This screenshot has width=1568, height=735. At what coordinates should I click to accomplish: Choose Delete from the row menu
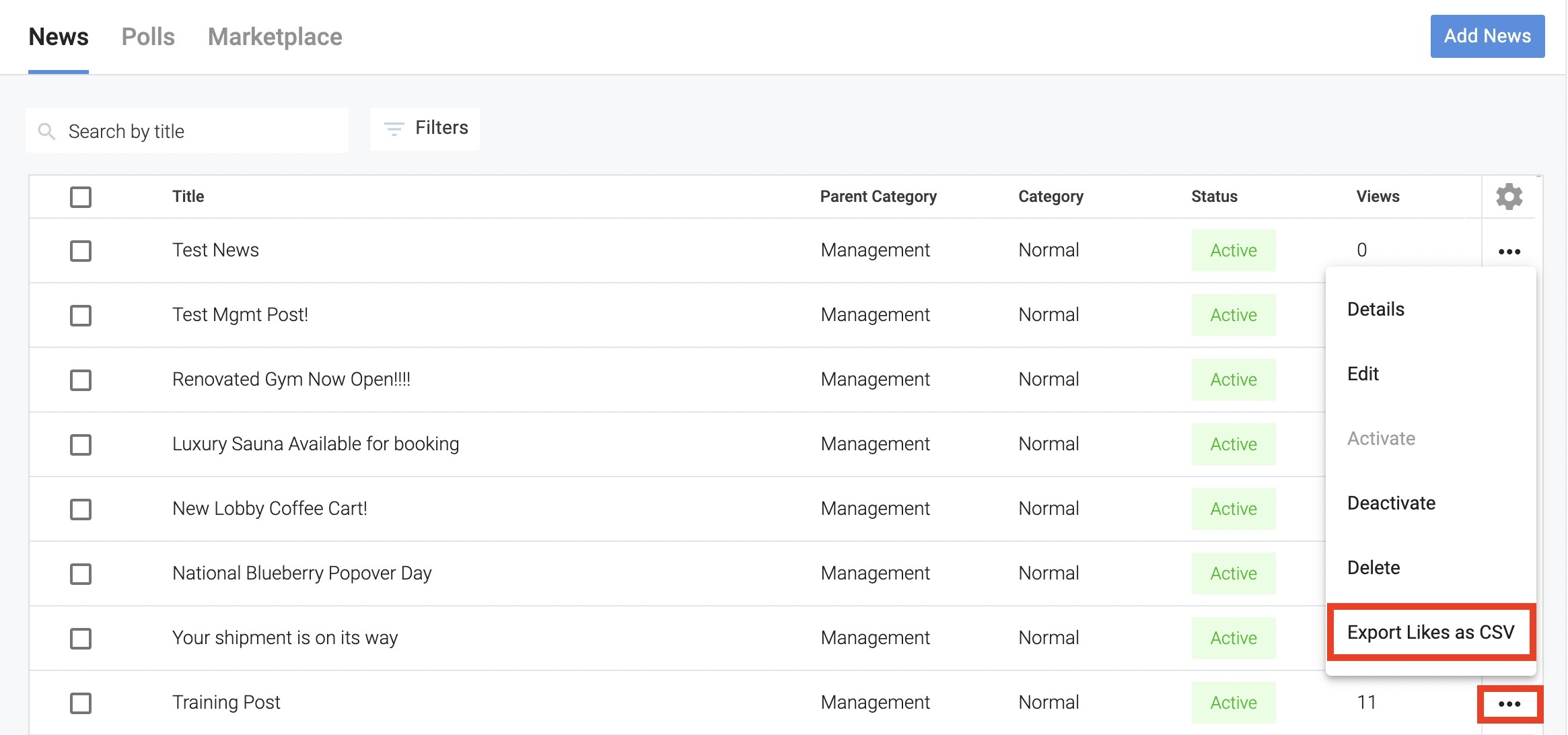pyautogui.click(x=1374, y=568)
